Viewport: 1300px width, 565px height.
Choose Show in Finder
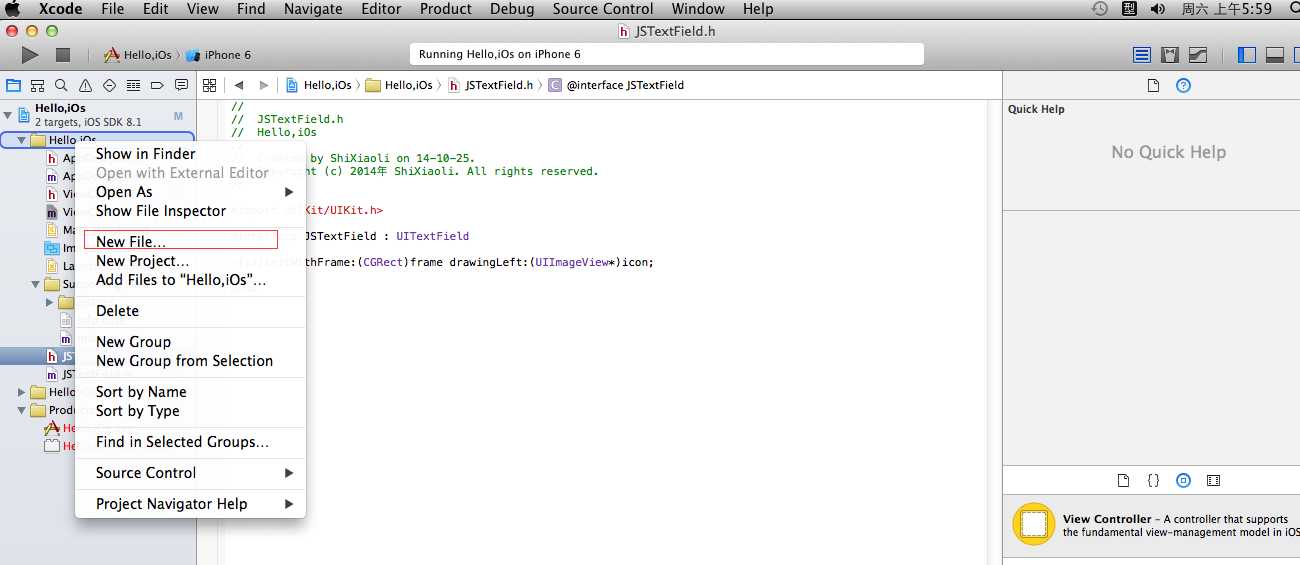tap(190, 154)
